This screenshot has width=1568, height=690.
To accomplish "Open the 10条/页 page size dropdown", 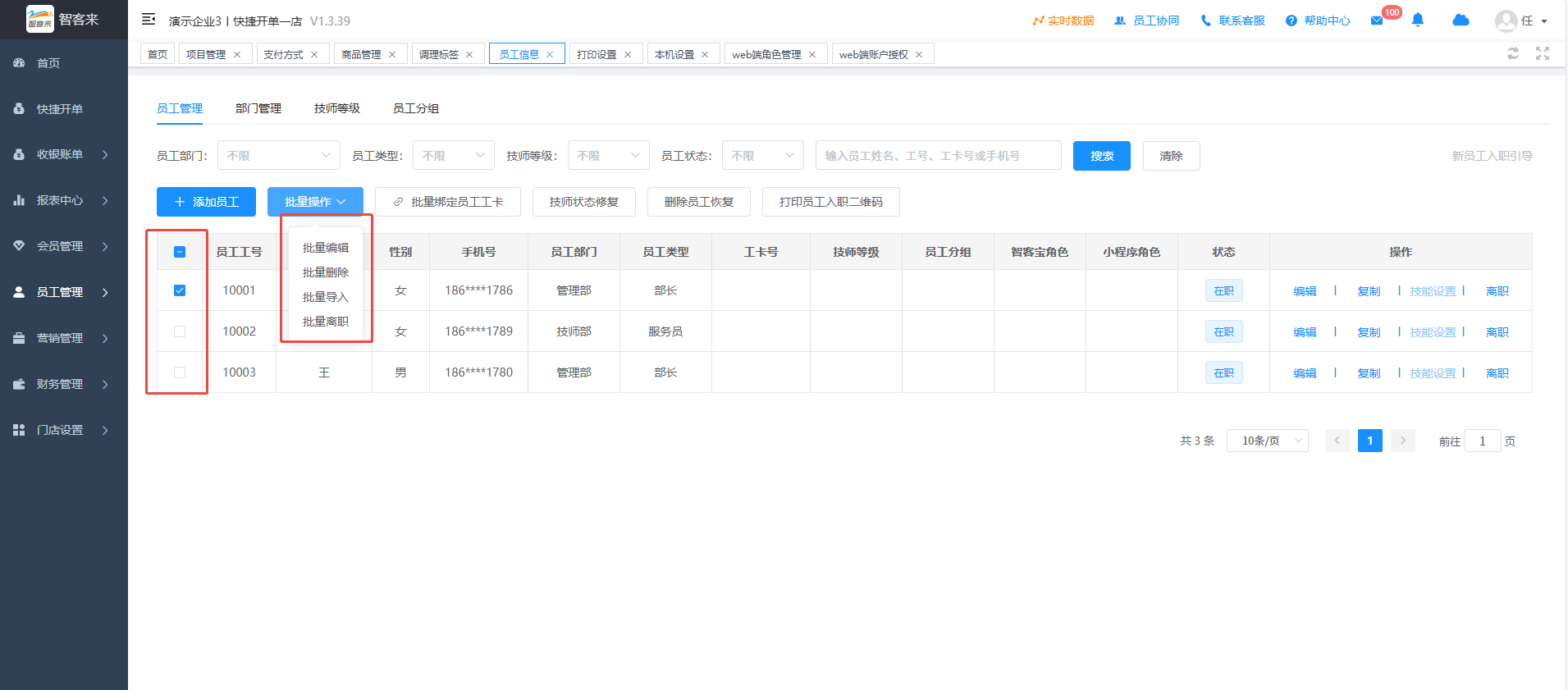I will [x=1268, y=441].
